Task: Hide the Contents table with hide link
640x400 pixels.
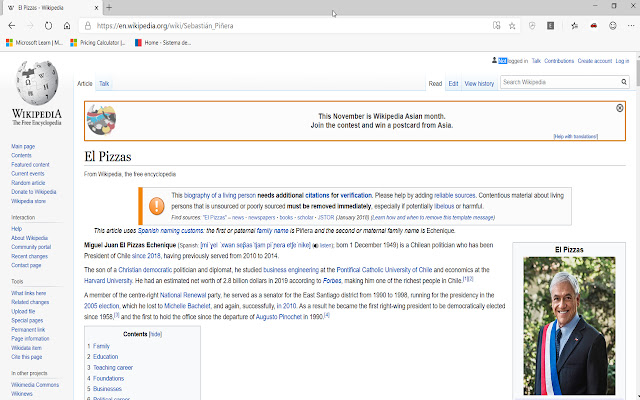Action: (x=155, y=334)
